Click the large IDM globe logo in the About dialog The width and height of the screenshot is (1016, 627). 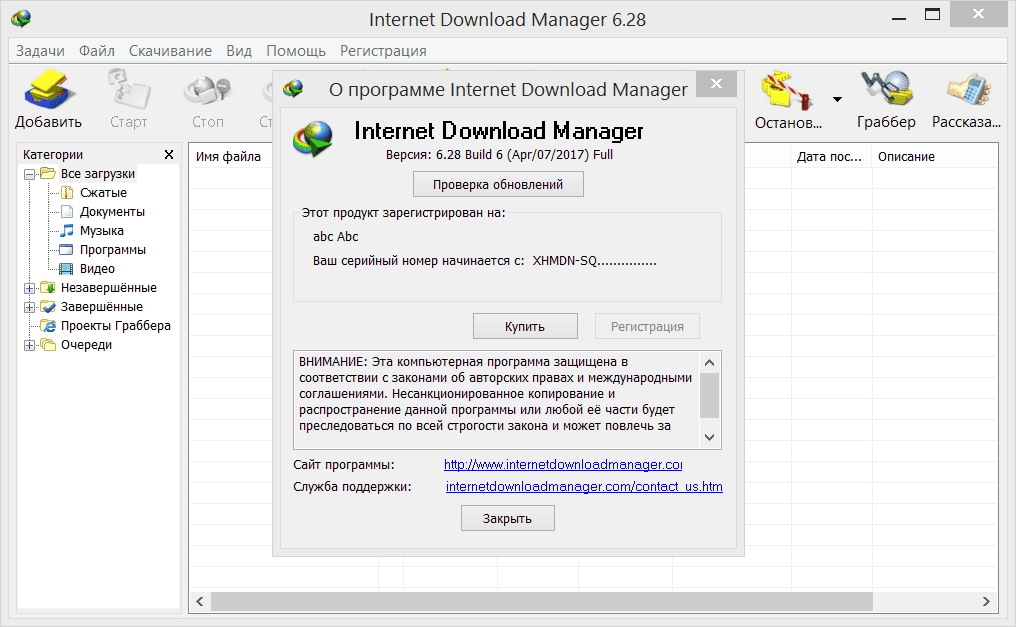[313, 138]
